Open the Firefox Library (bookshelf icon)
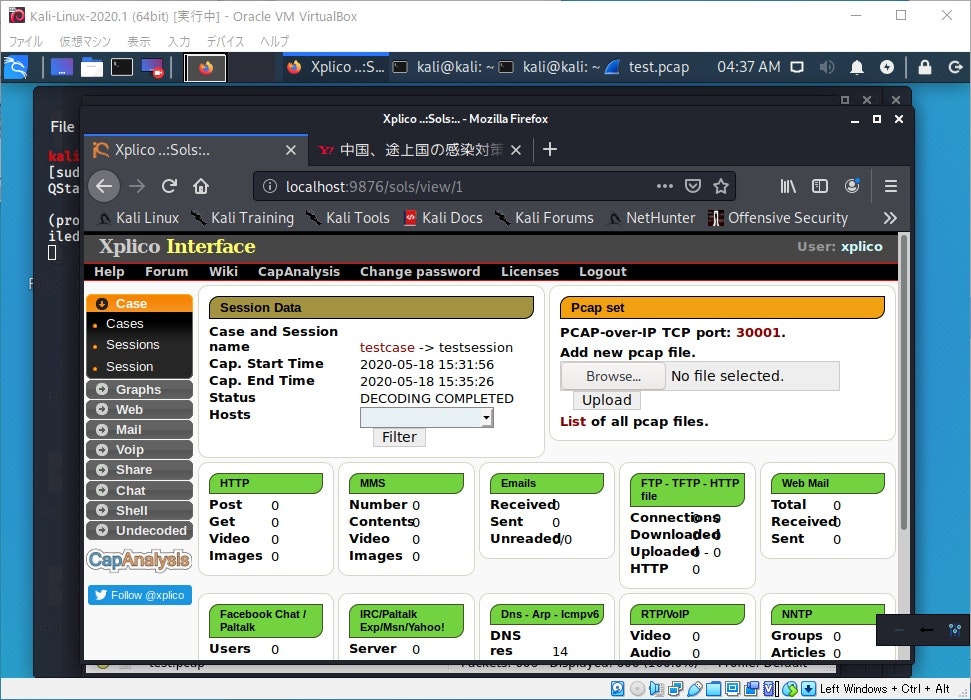This screenshot has width=971, height=700. point(787,186)
